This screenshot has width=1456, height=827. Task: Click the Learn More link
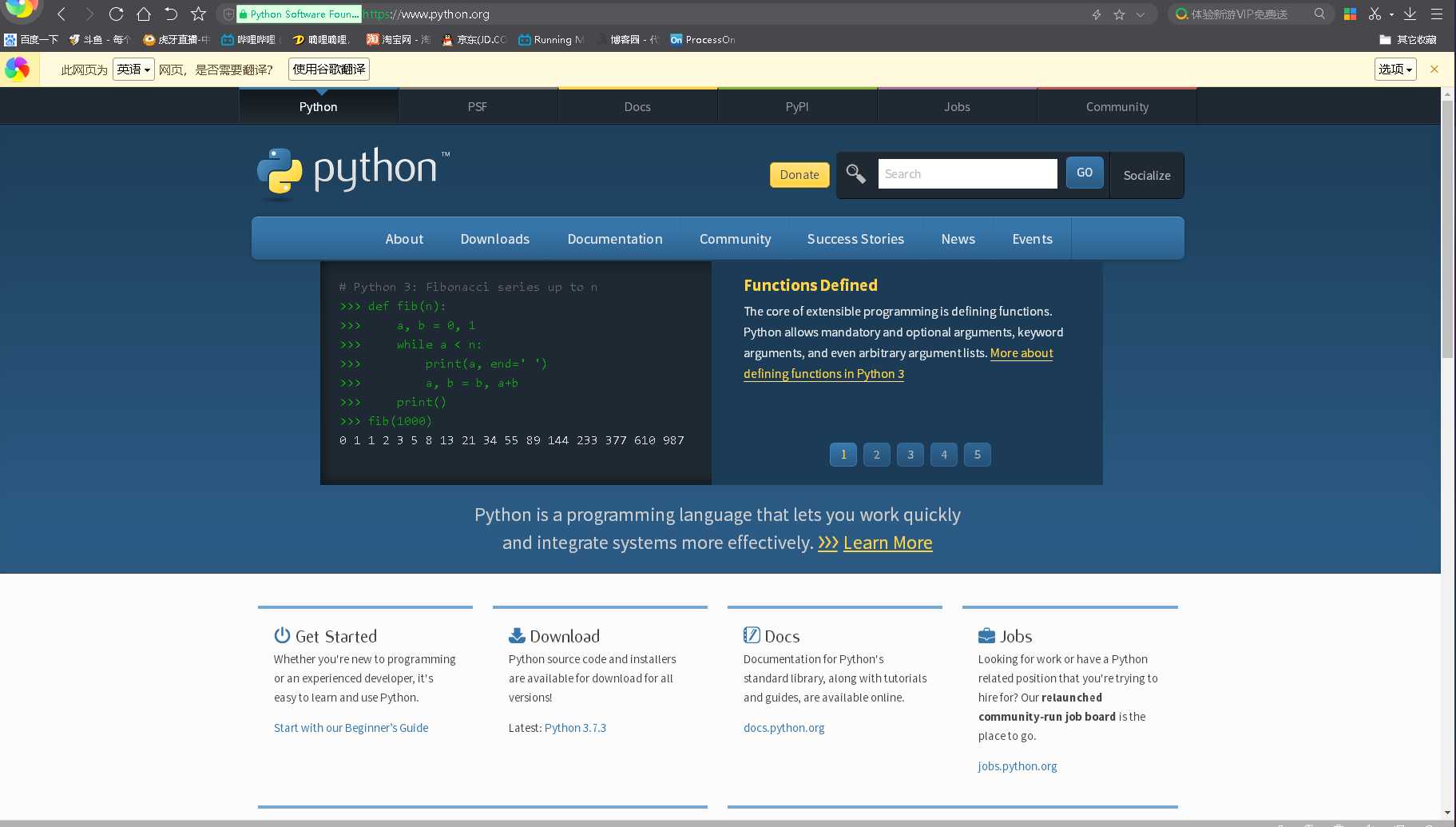click(887, 543)
